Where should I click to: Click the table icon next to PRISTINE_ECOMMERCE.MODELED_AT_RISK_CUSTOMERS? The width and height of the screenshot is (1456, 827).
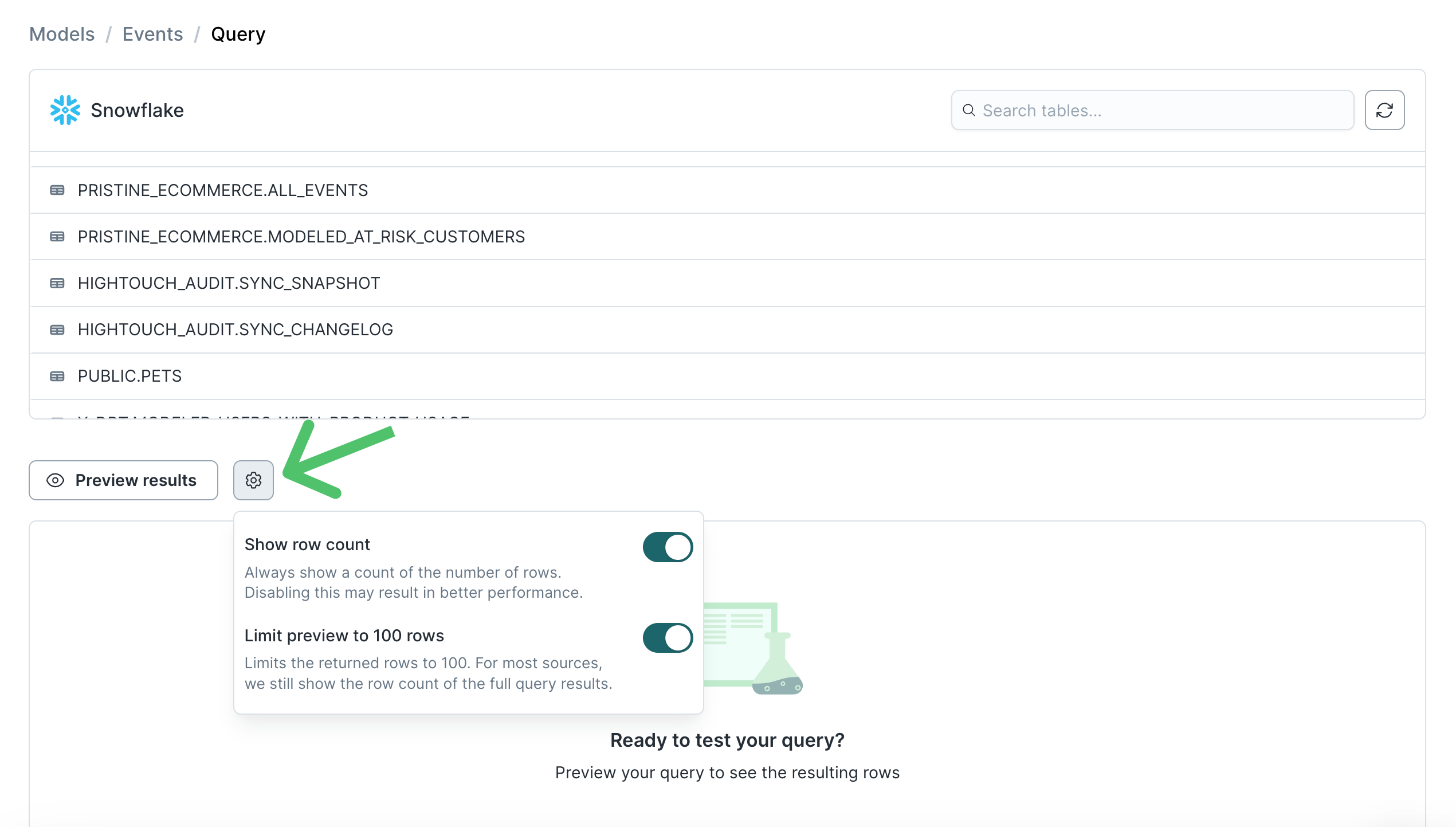pyautogui.click(x=57, y=237)
